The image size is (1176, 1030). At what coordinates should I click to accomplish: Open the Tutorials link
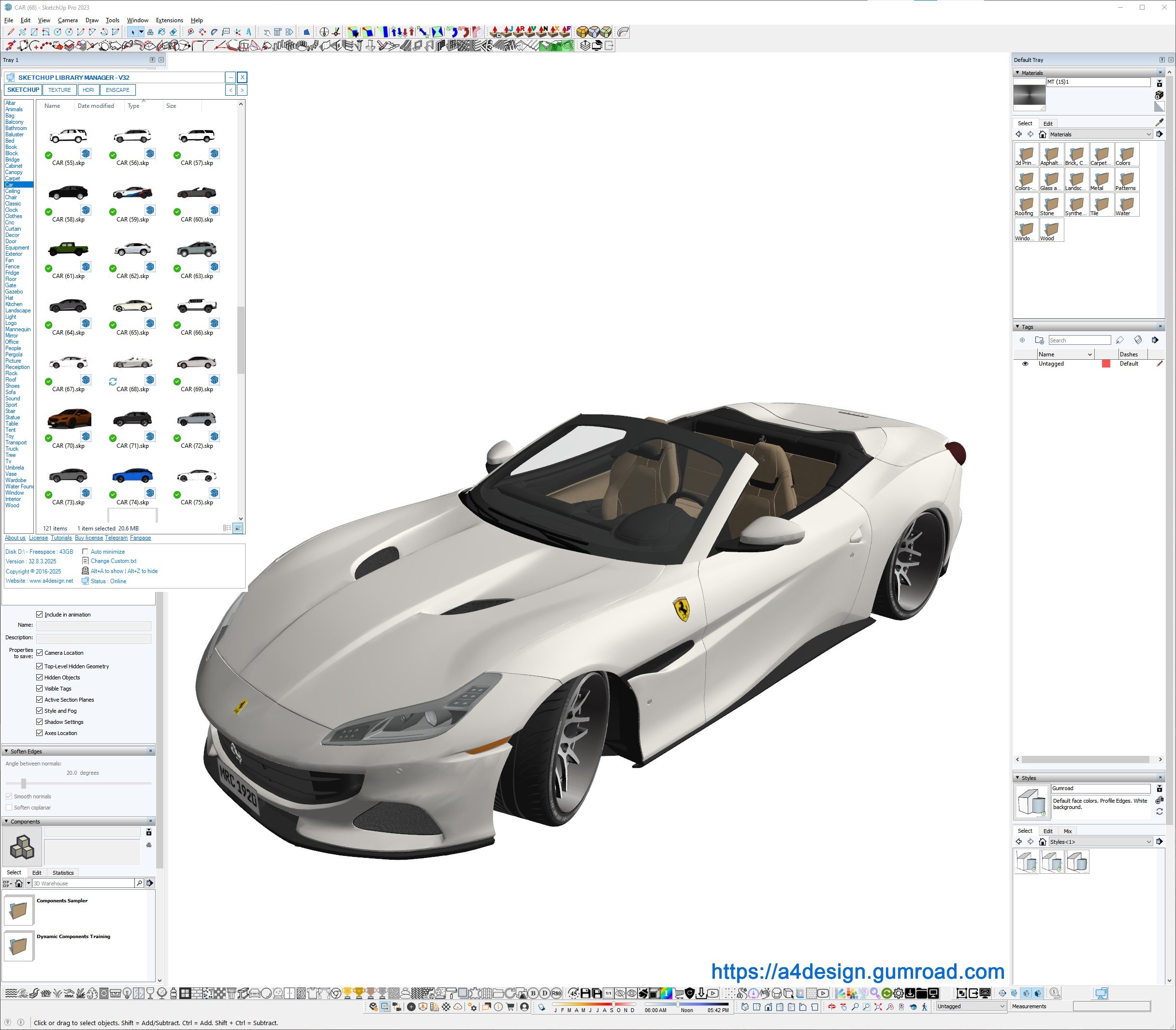[61, 538]
